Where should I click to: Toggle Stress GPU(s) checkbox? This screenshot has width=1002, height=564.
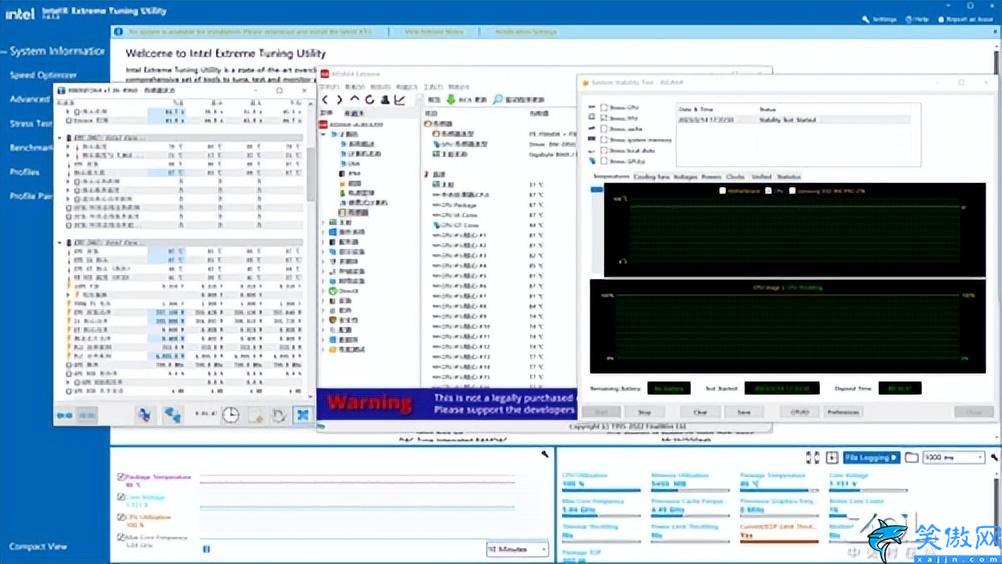pos(604,161)
